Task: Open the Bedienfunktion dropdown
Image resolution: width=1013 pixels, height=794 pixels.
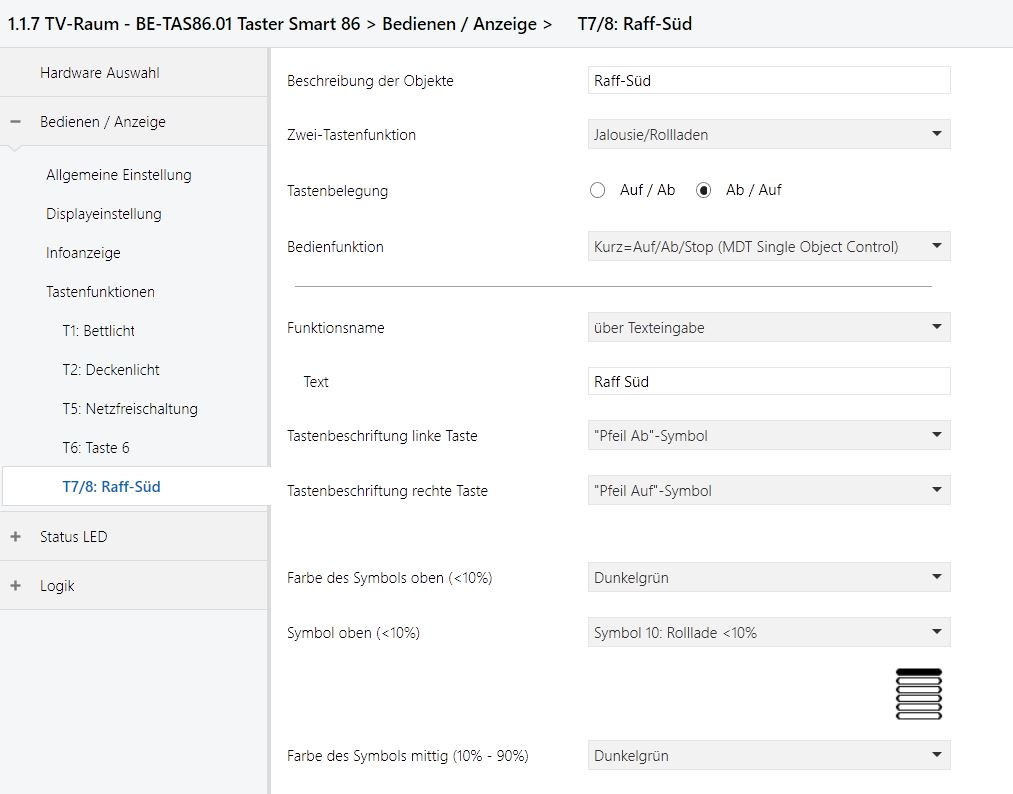Action: (x=768, y=246)
